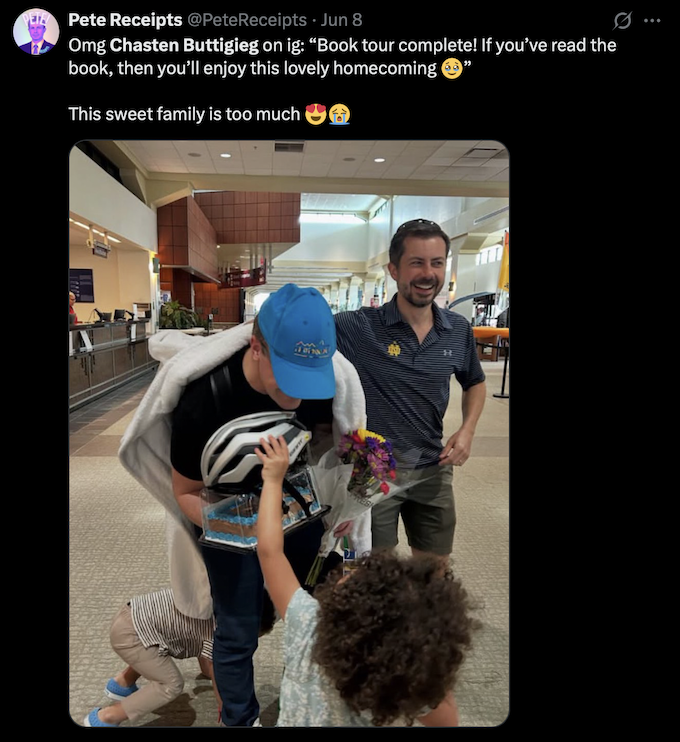Viewport: 680px width, 742px height.
Task: Open the three-dot more options menu
Action: [x=653, y=20]
